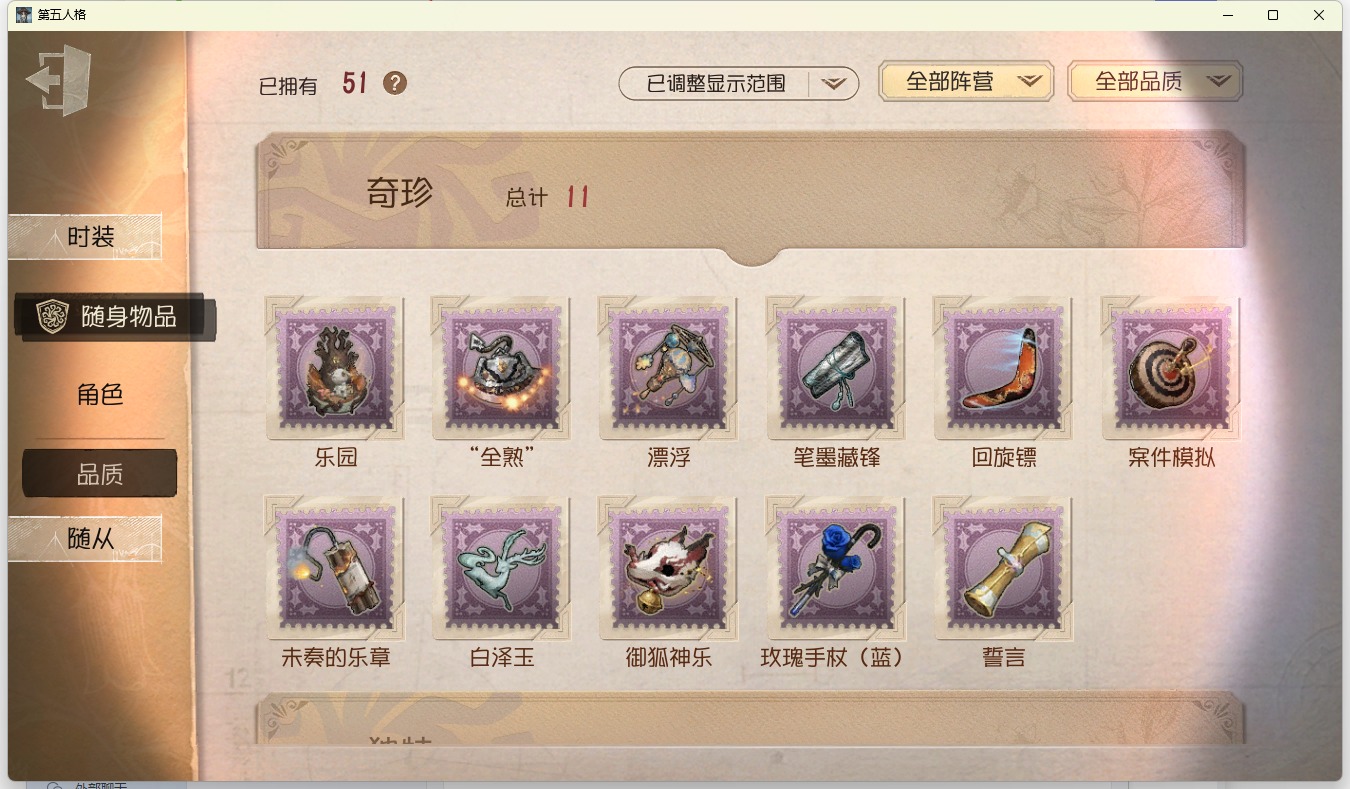Select the 未奏的乐章 accessory
Viewport: 1350px width, 789px height.
tap(335, 568)
